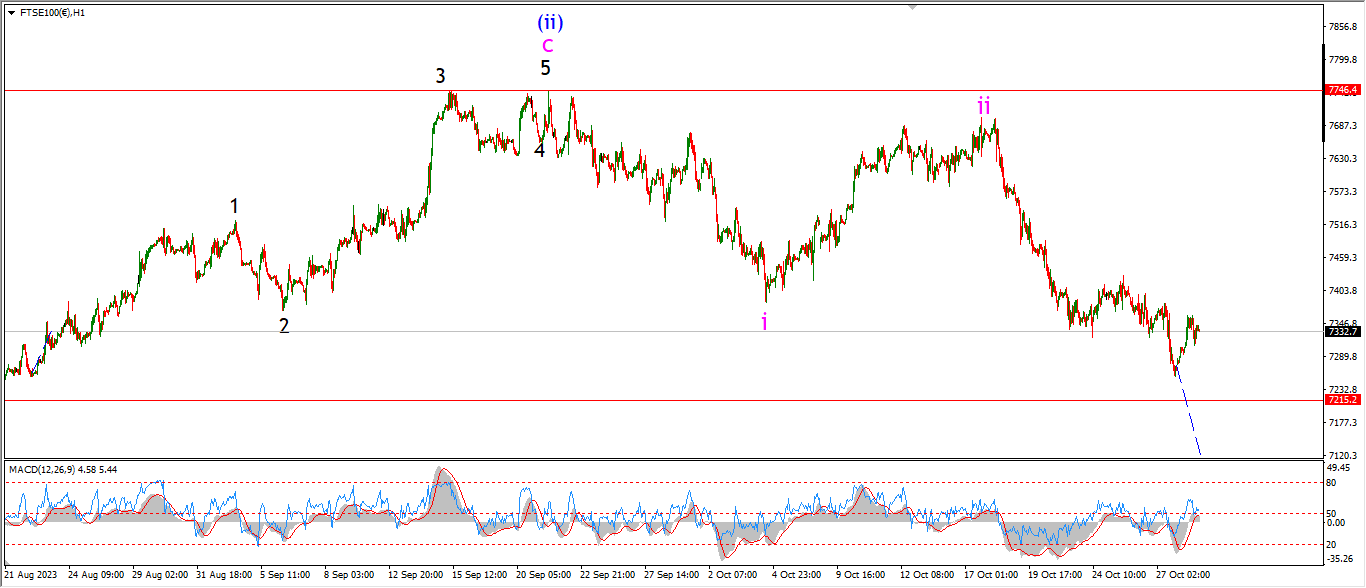
Task: Select the magenta i wave label
Action: click(x=765, y=321)
